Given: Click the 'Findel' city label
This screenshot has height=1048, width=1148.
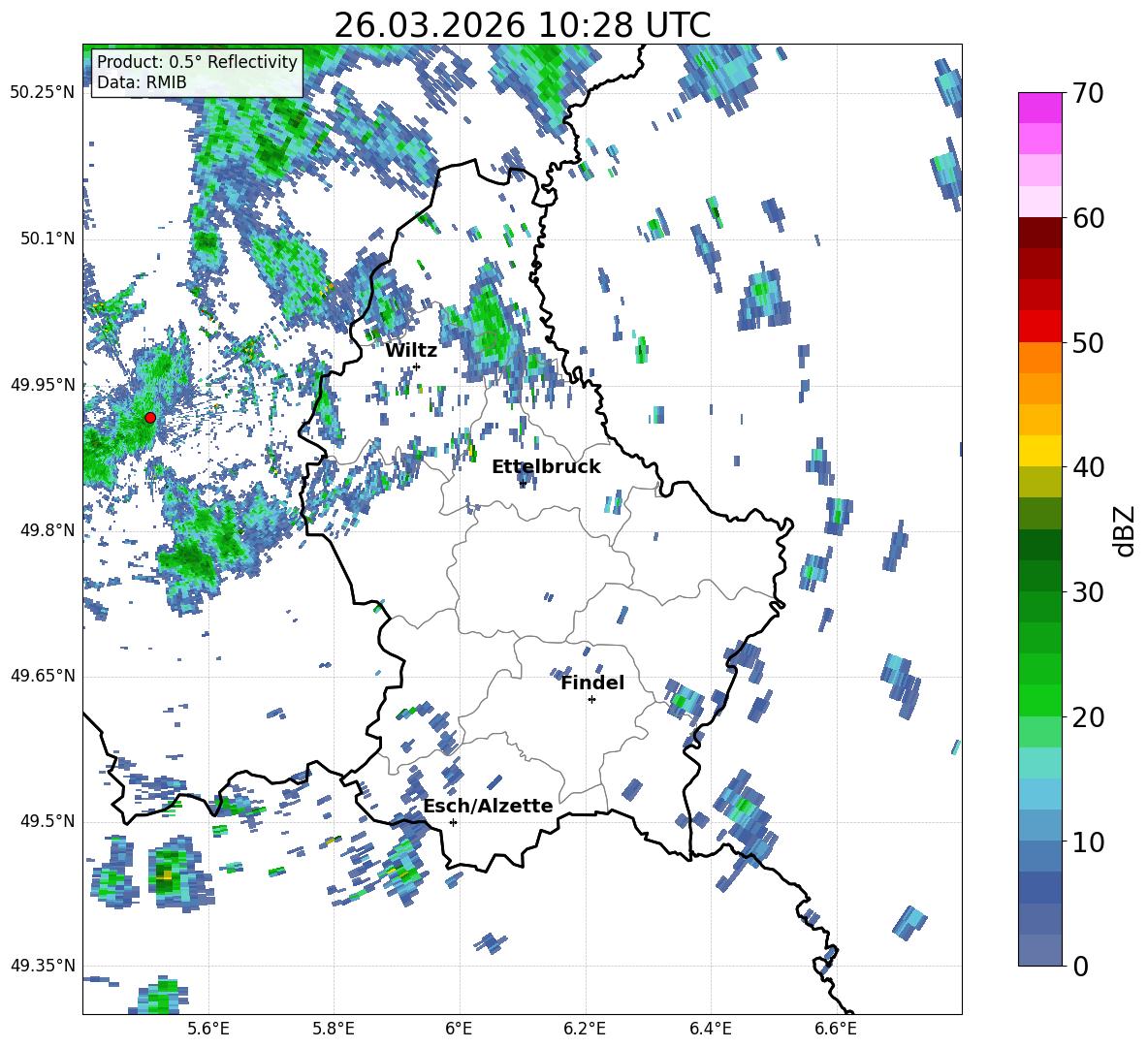Looking at the screenshot, I should coord(592,683).
